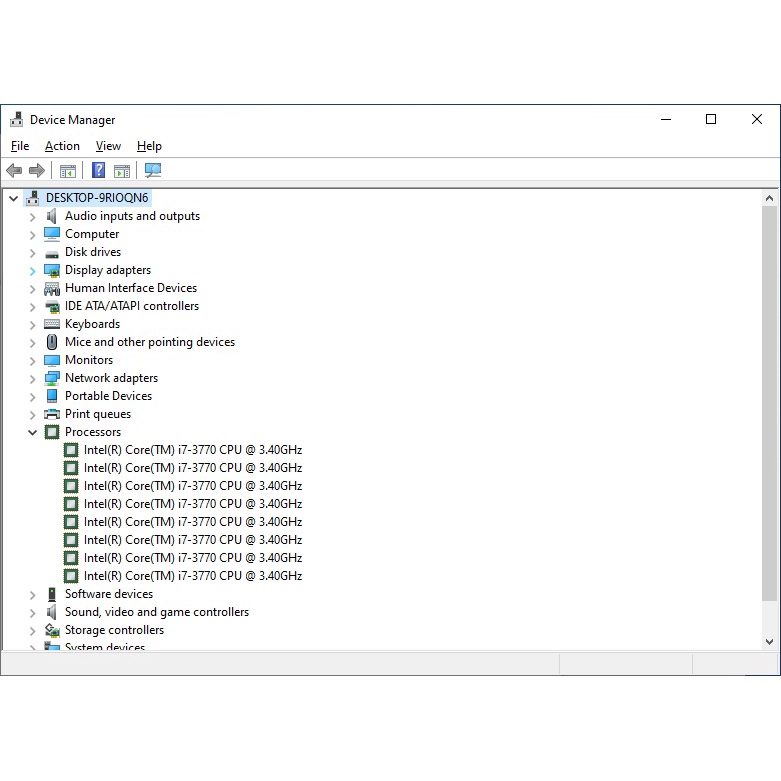The image size is (781, 781).
Task: Expand the Network adapters category
Action: pyautogui.click(x=32, y=378)
